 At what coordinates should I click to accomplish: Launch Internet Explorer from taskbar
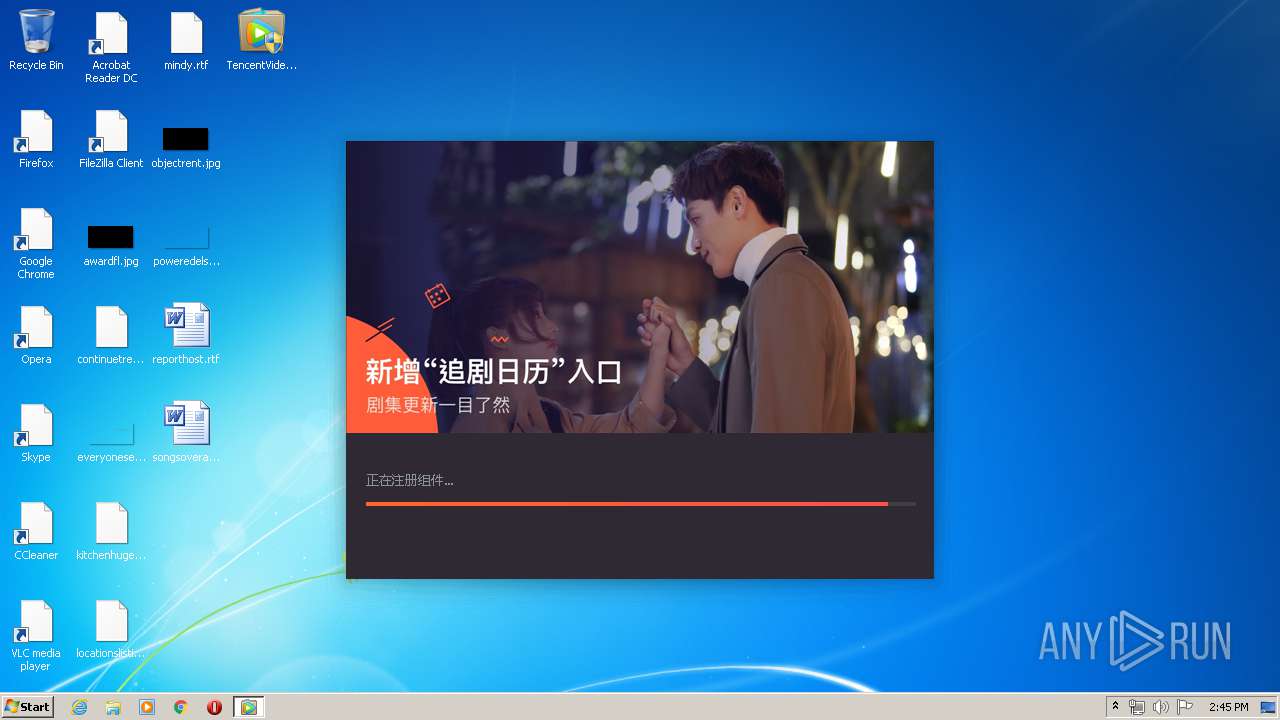click(79, 707)
